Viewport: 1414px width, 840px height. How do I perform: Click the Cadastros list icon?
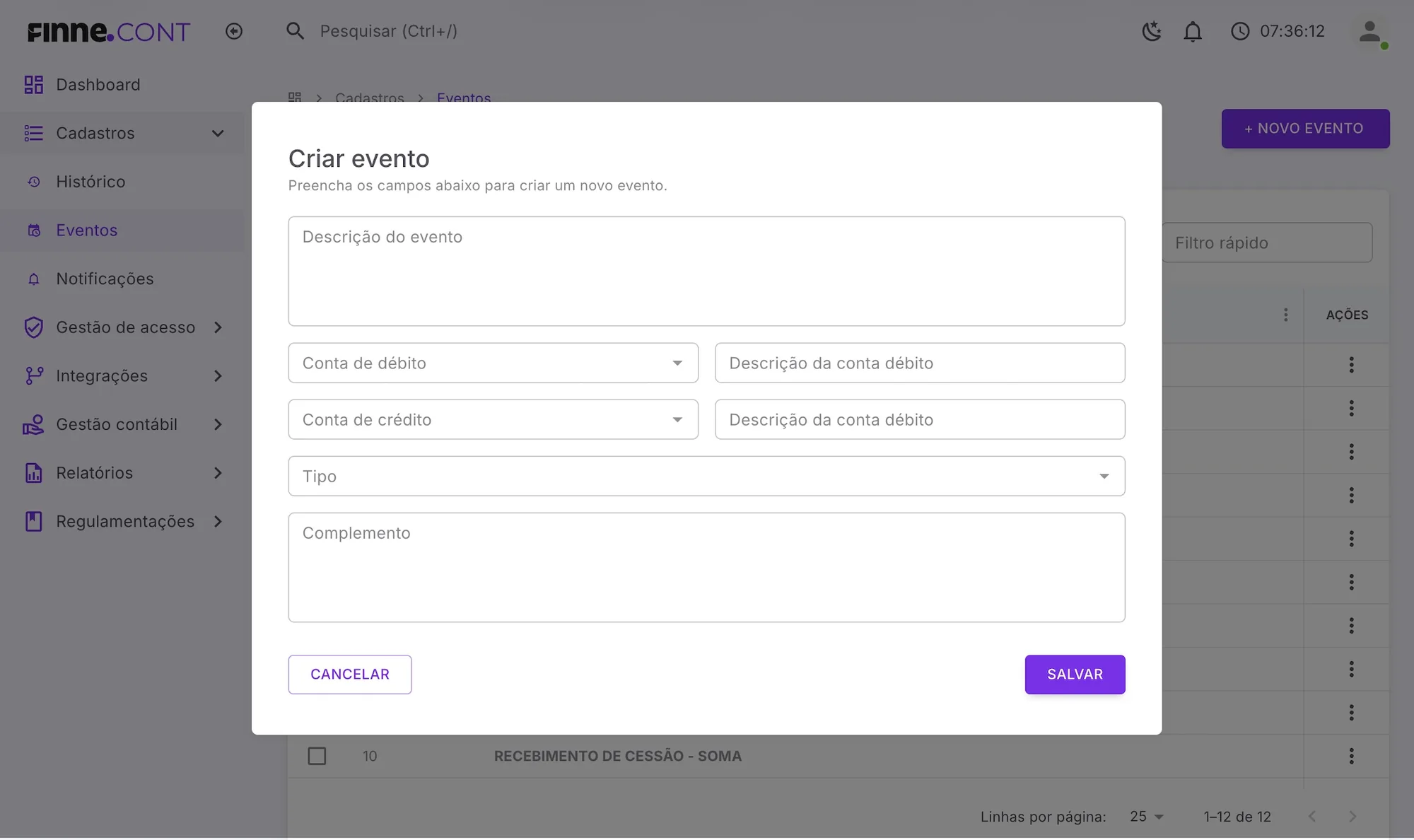tap(33, 133)
